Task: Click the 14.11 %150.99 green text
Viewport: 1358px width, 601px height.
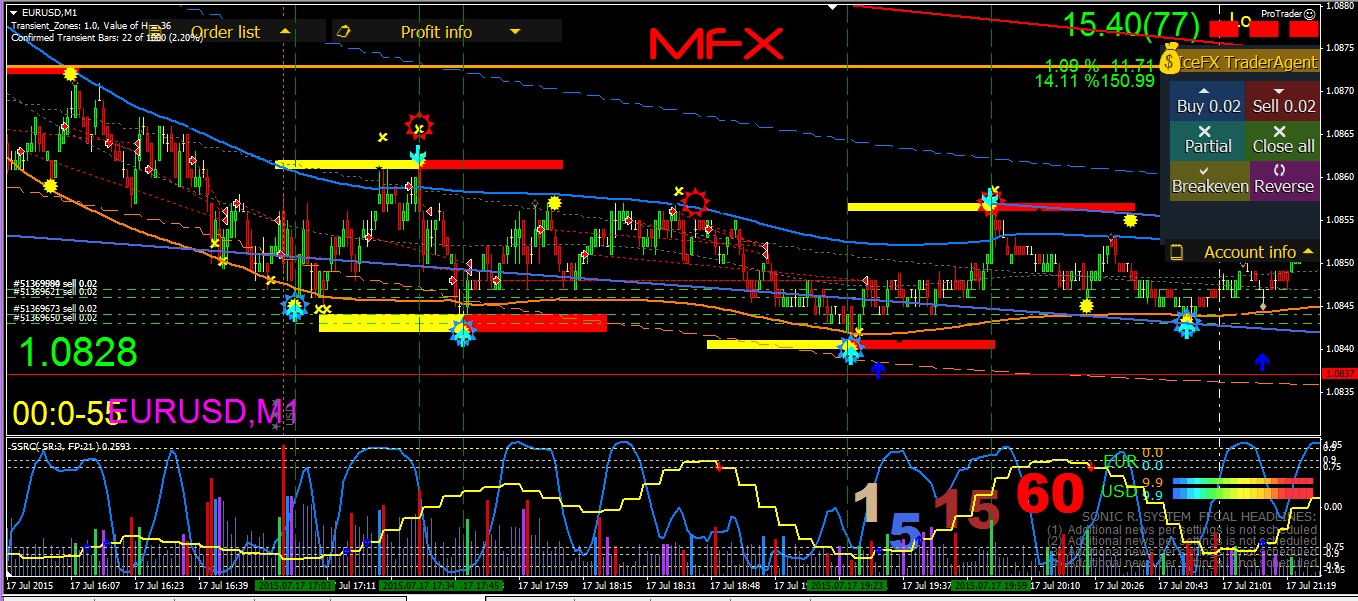Action: [x=1095, y=81]
